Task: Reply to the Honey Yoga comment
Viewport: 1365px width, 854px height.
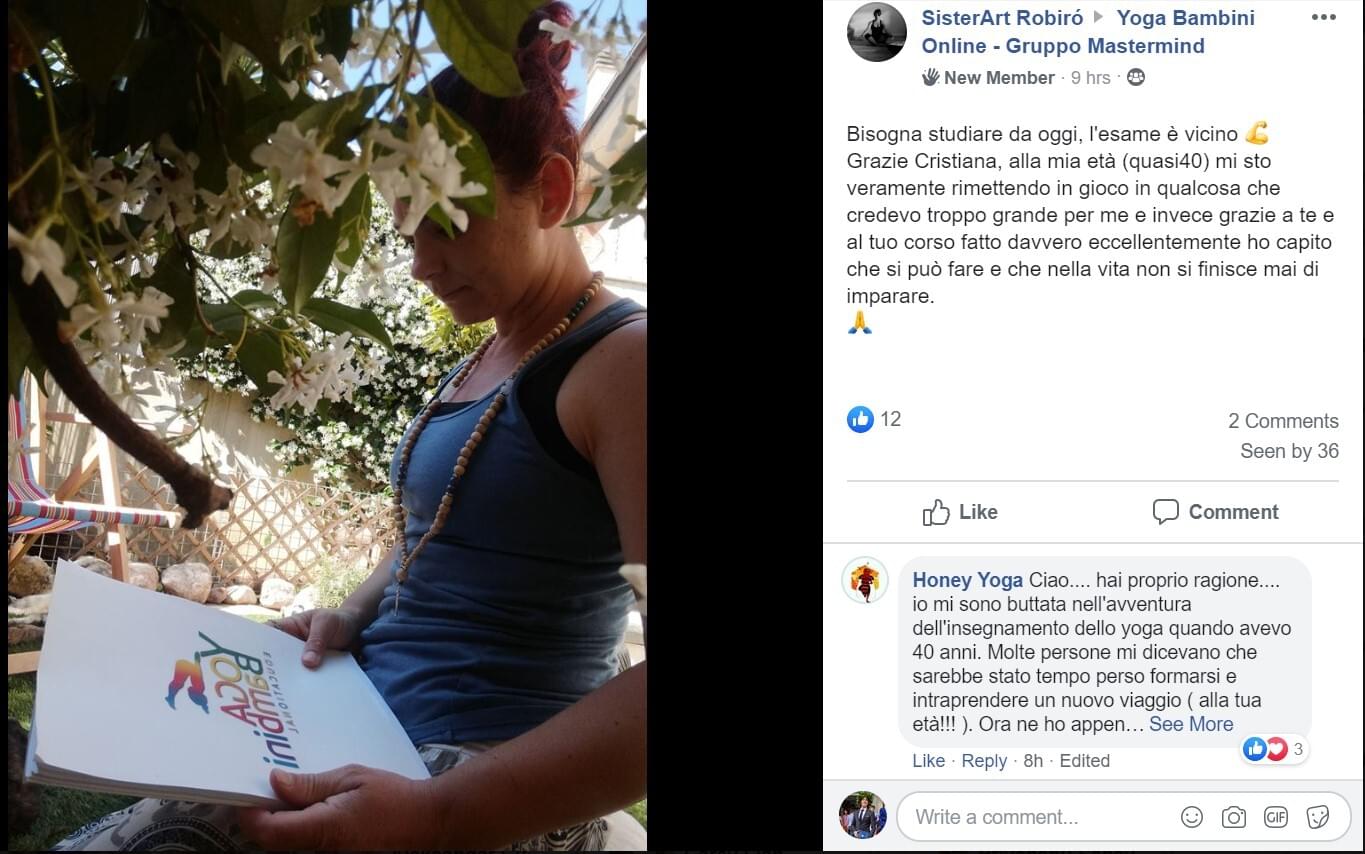Action: pos(984,761)
